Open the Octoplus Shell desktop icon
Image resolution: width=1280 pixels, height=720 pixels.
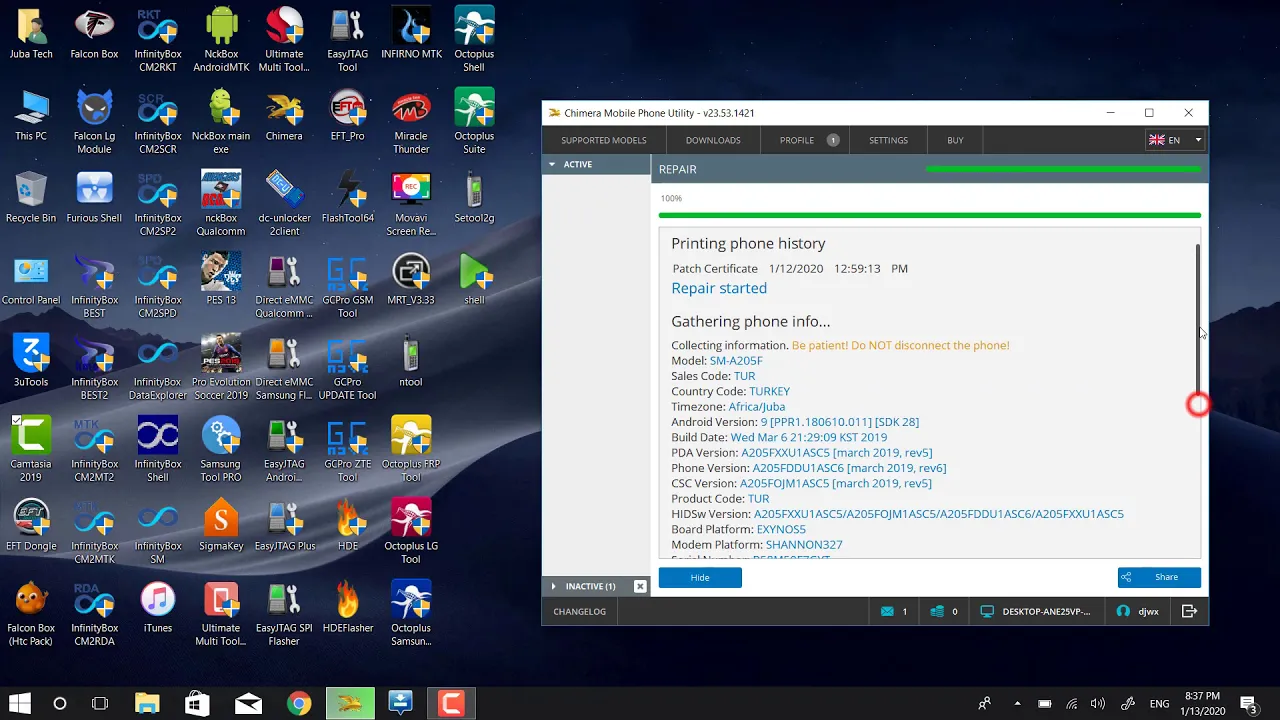[x=474, y=40]
